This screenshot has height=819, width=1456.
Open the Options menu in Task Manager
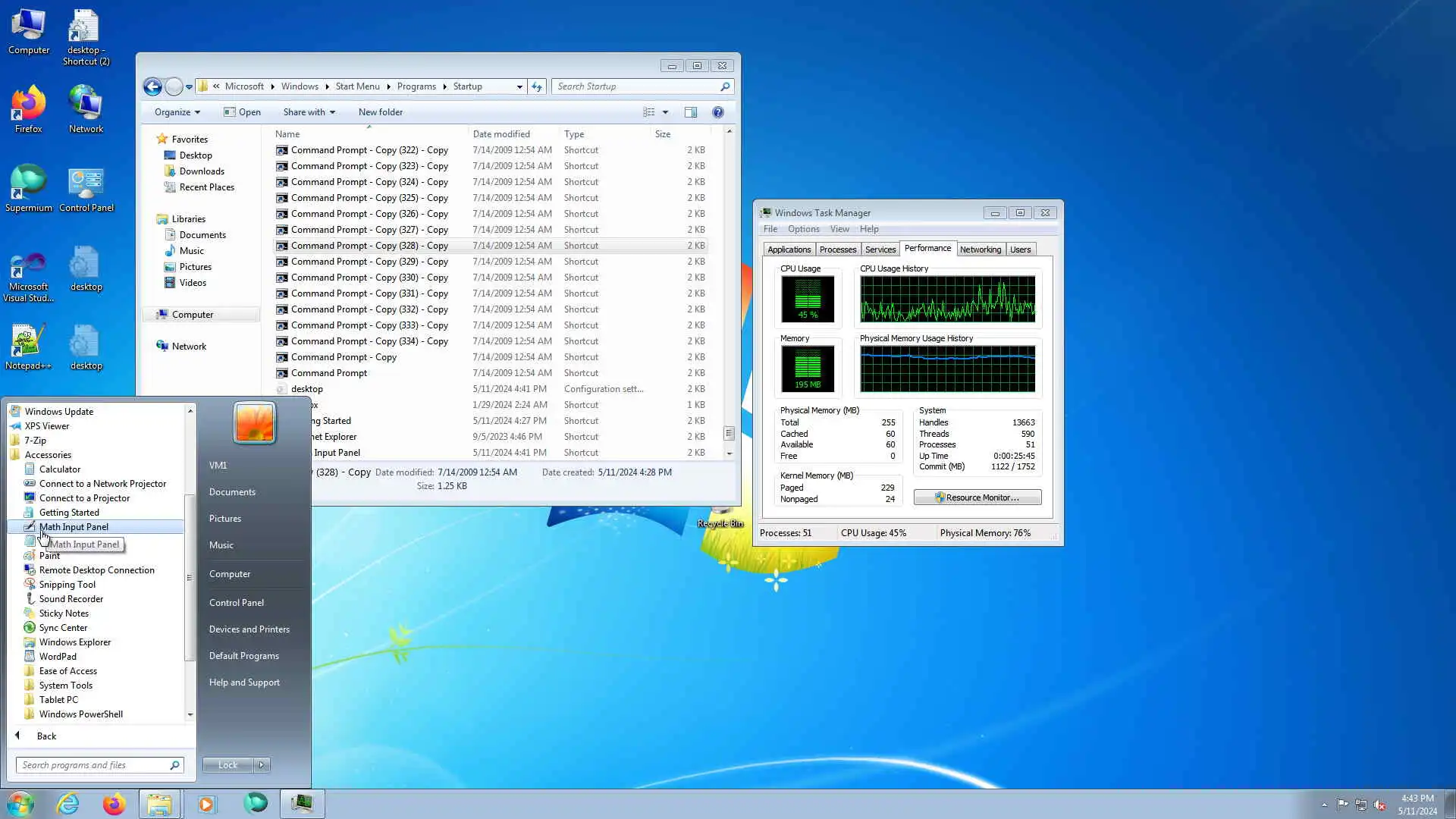803,229
